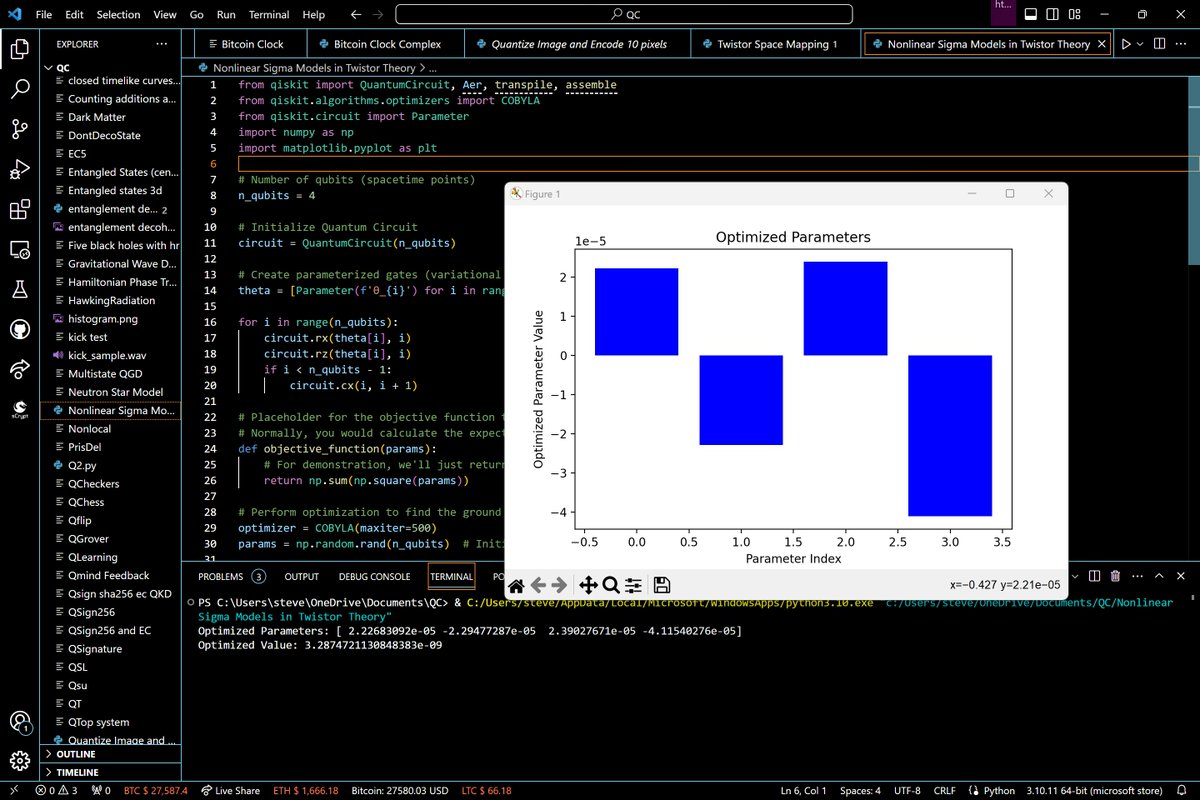Split the editor to the right
Viewport: 1200px width, 800px height.
[1161, 44]
